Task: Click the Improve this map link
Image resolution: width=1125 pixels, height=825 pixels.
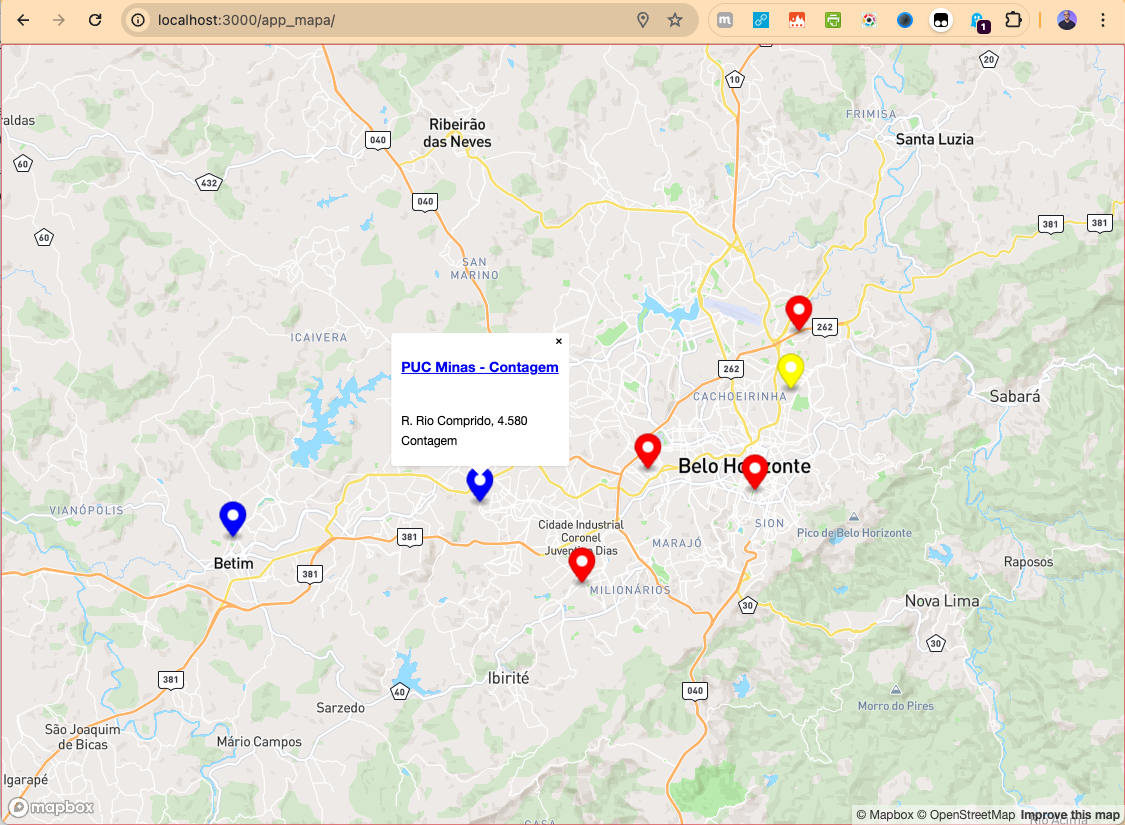Action: click(1069, 814)
